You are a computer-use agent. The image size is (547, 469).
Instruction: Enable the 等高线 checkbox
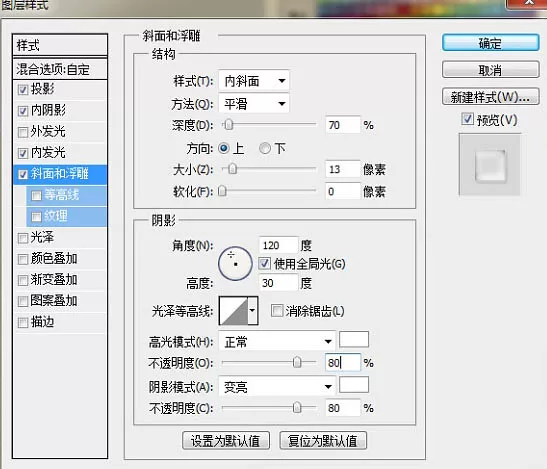point(36,195)
